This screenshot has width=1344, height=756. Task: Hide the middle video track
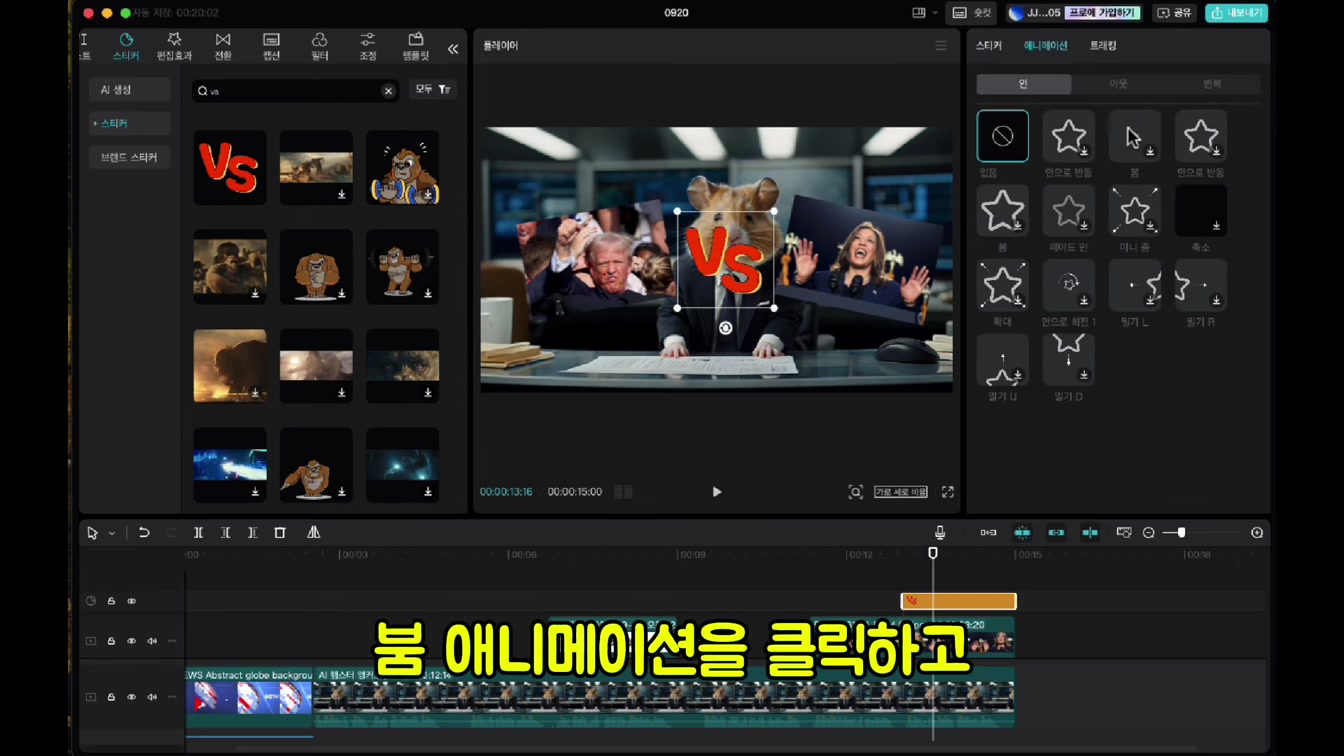pos(131,641)
